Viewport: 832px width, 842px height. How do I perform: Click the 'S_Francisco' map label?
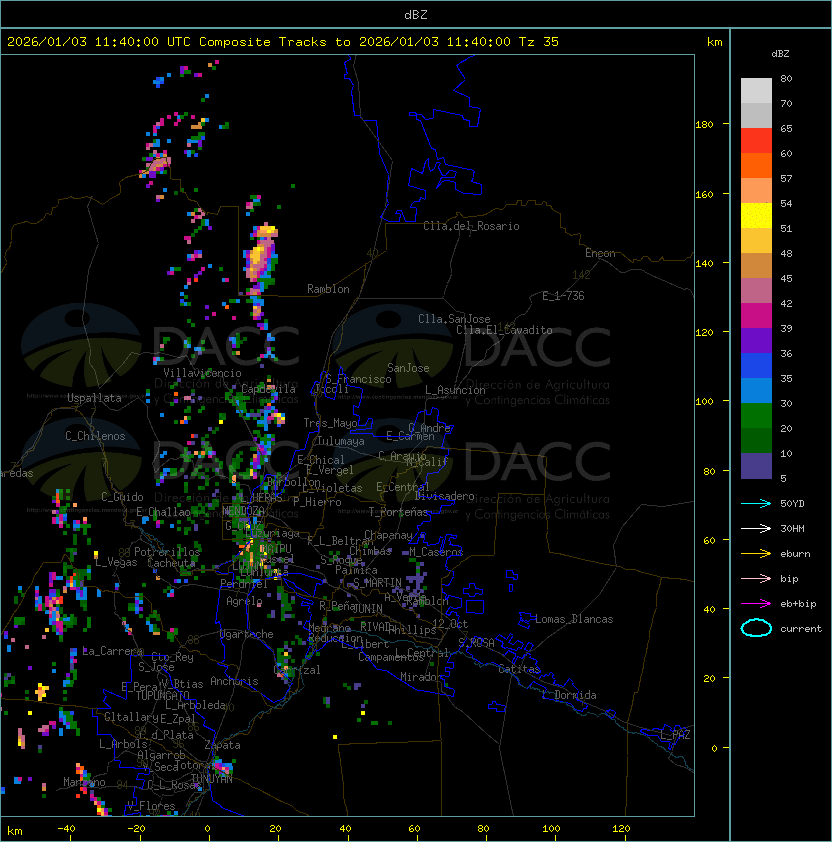coord(358,379)
